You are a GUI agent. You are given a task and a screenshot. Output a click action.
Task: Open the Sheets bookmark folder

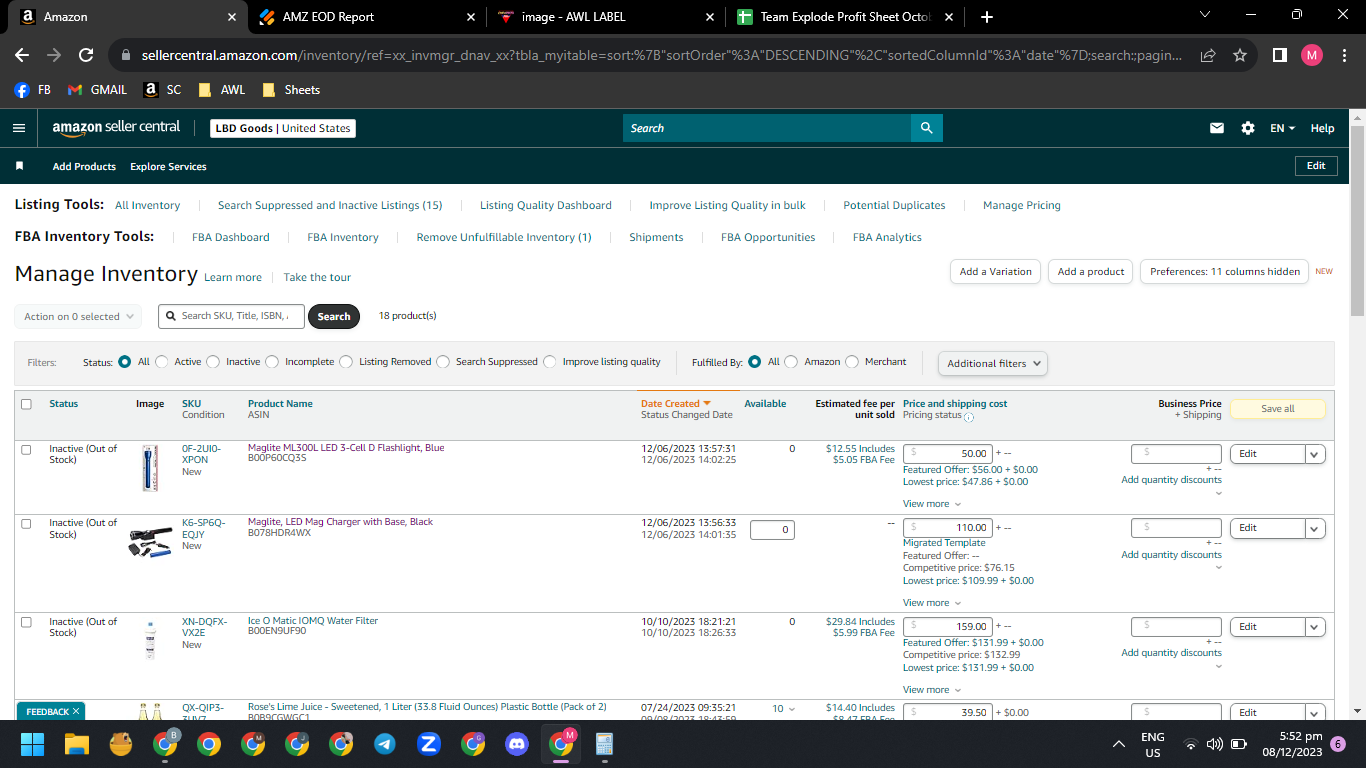[x=291, y=90]
